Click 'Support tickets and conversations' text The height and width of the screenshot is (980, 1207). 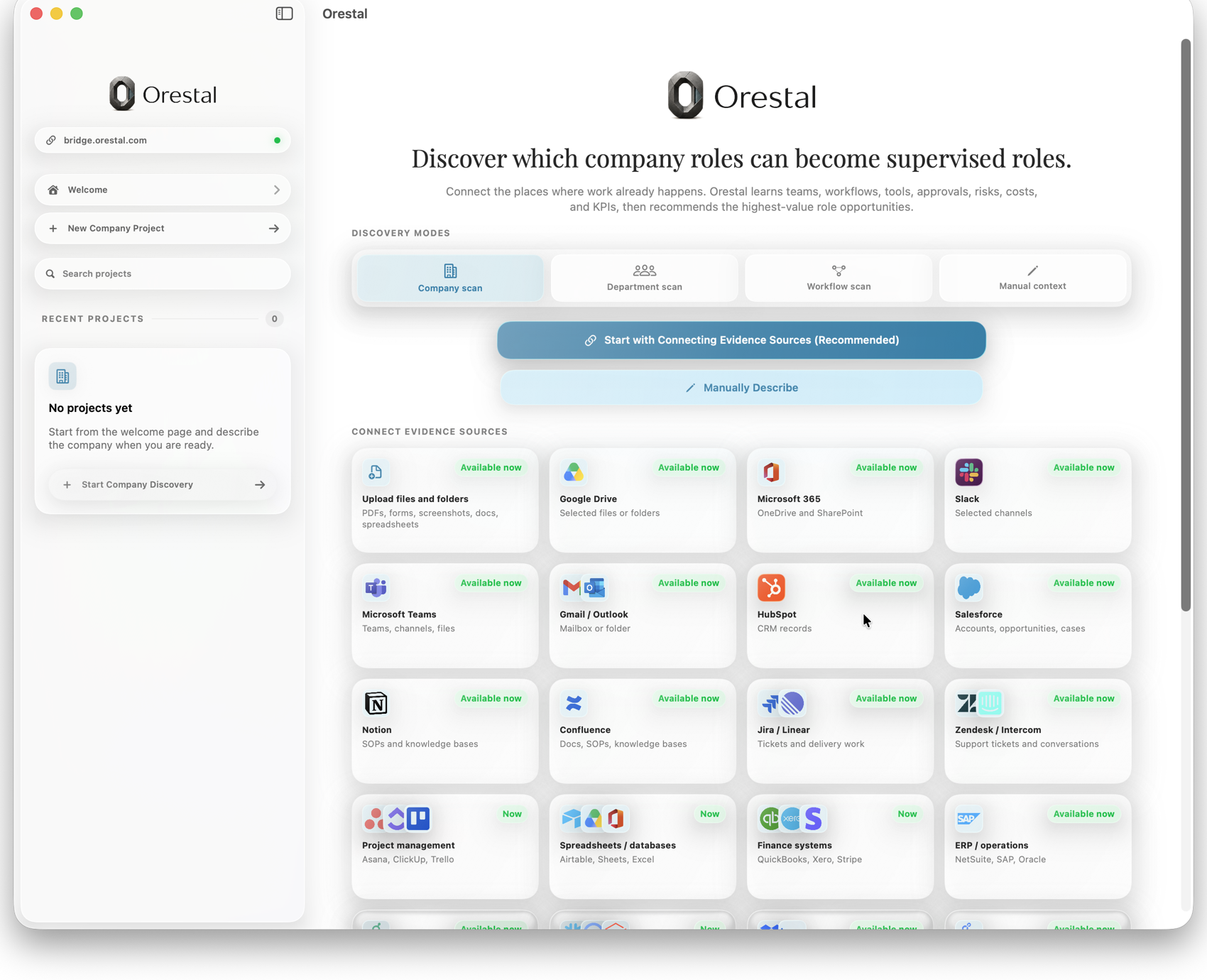pyautogui.click(x=1027, y=744)
